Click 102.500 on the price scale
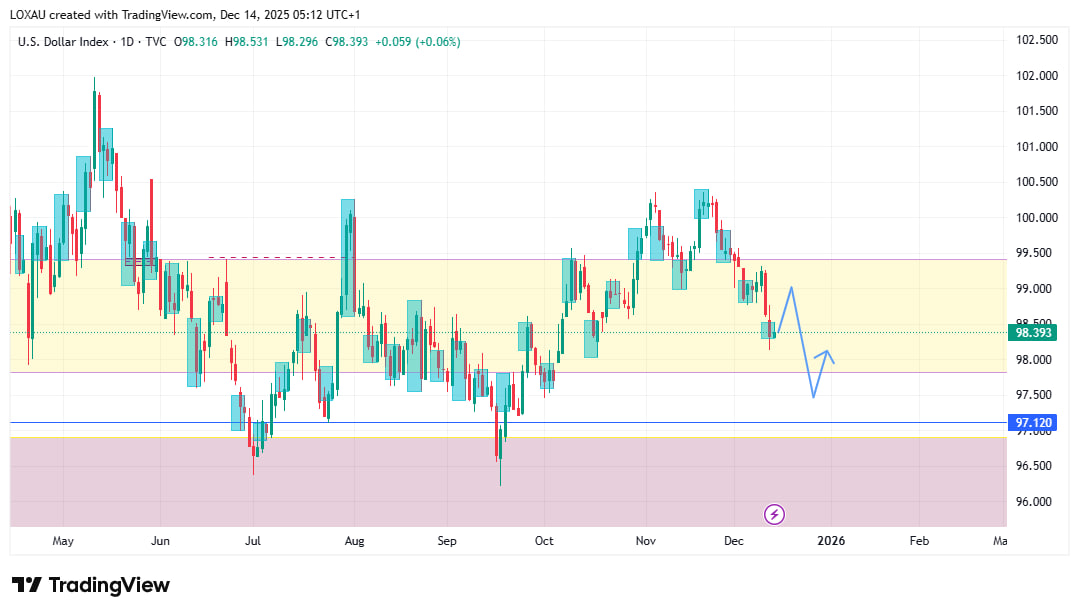This screenshot has width=1079, height=615. (x=1036, y=40)
